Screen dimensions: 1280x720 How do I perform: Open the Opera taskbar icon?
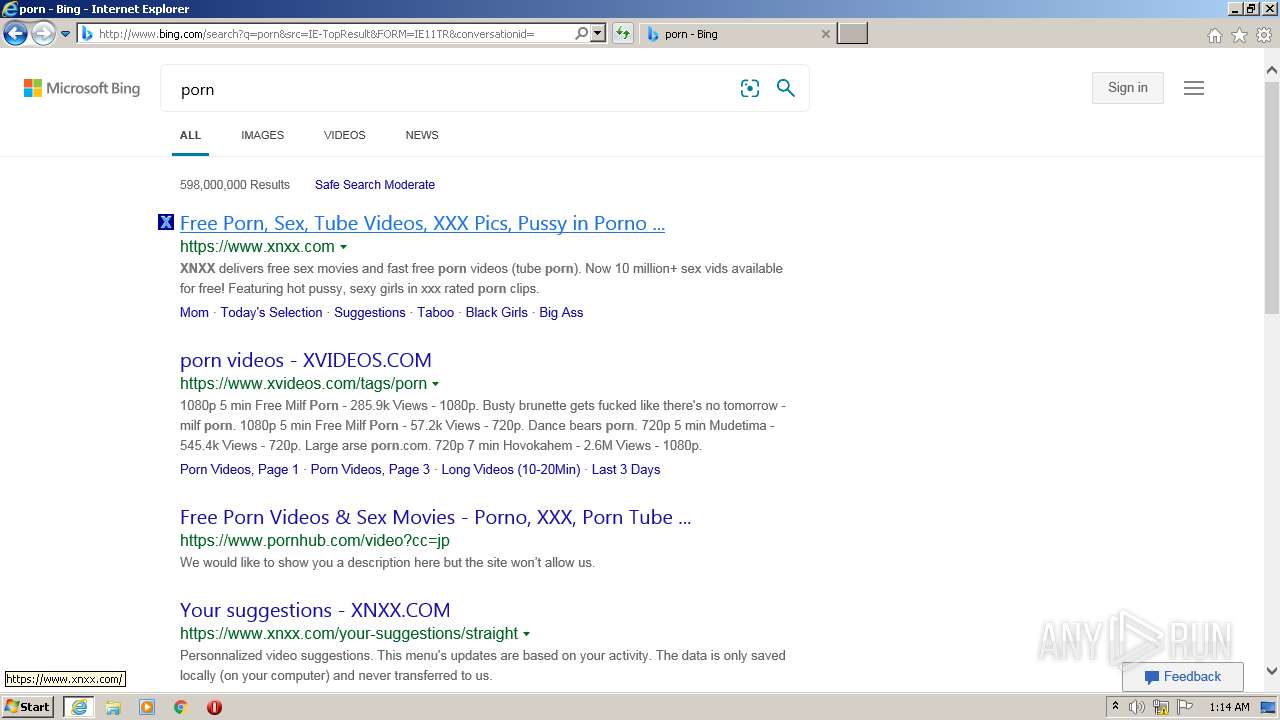point(214,707)
